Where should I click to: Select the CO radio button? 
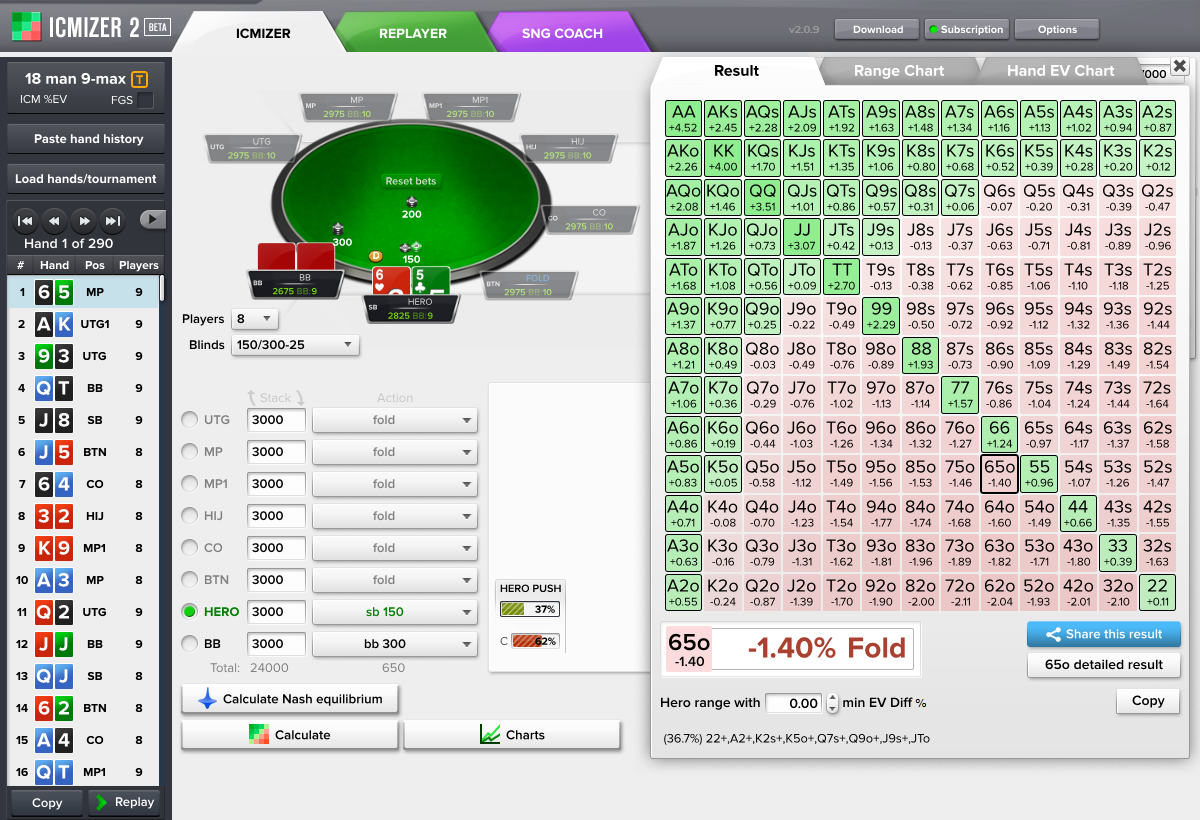[189, 548]
